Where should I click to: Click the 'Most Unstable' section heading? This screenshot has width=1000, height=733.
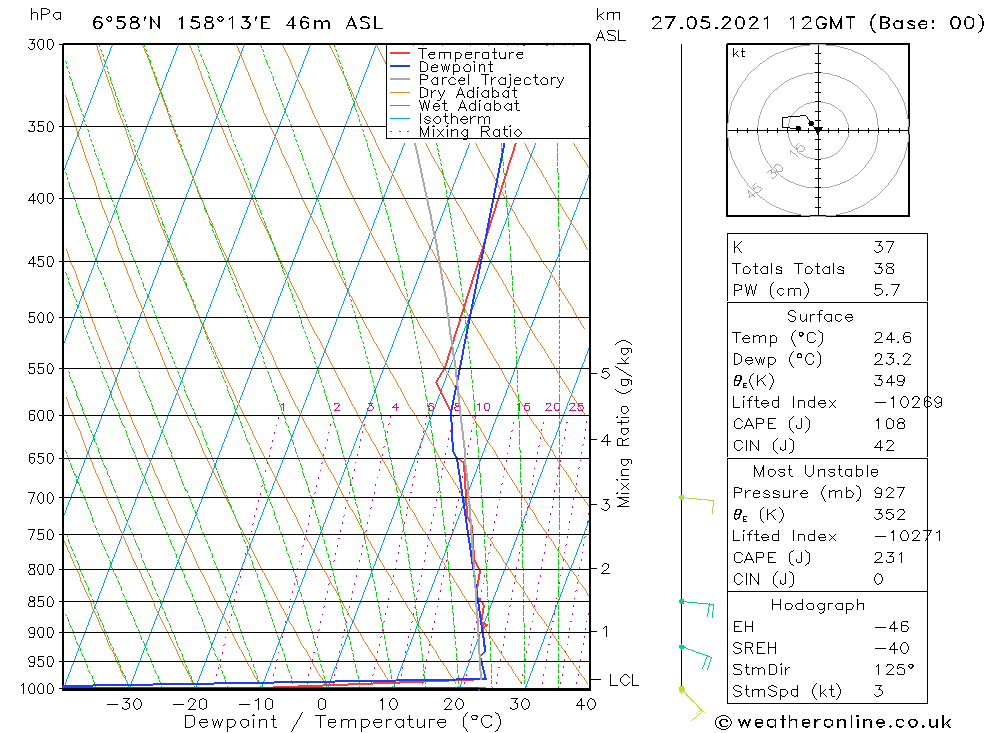[816, 471]
